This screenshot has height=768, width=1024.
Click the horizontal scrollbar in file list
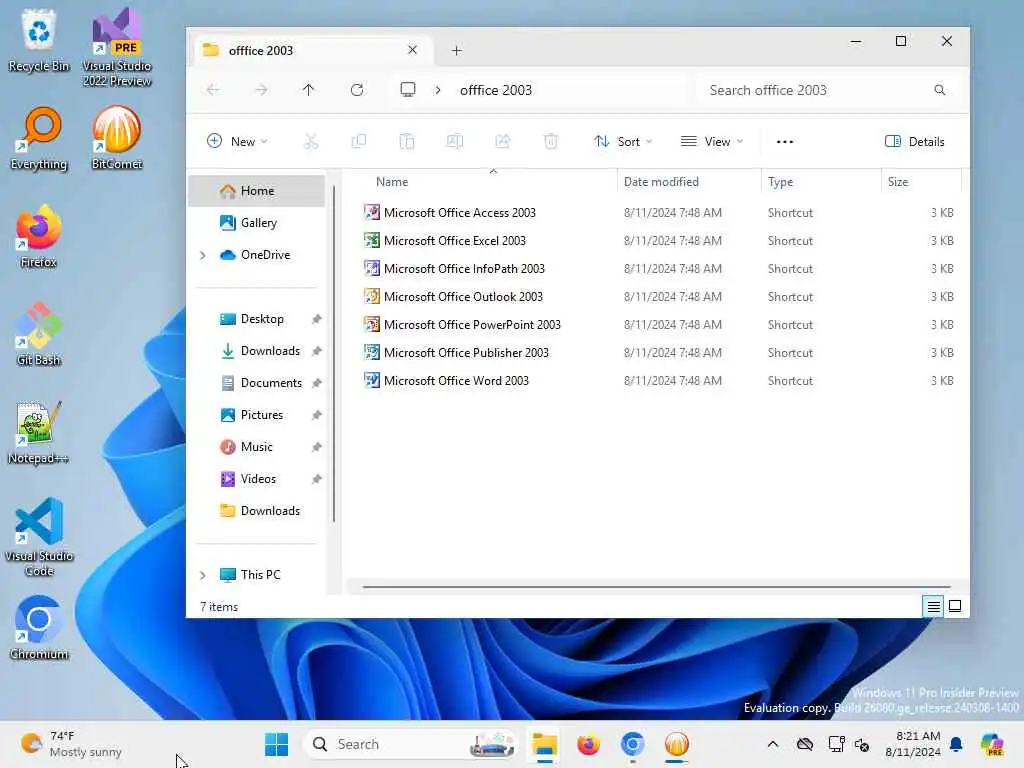(x=656, y=587)
